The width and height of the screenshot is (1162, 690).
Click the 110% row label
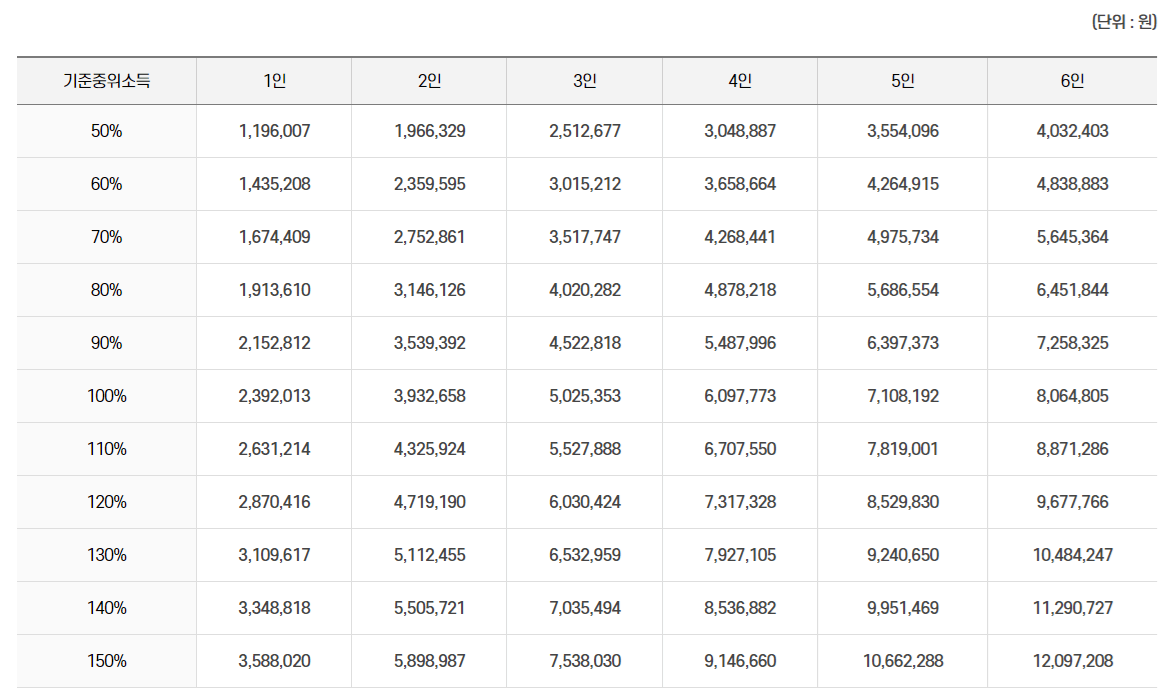tap(107, 449)
